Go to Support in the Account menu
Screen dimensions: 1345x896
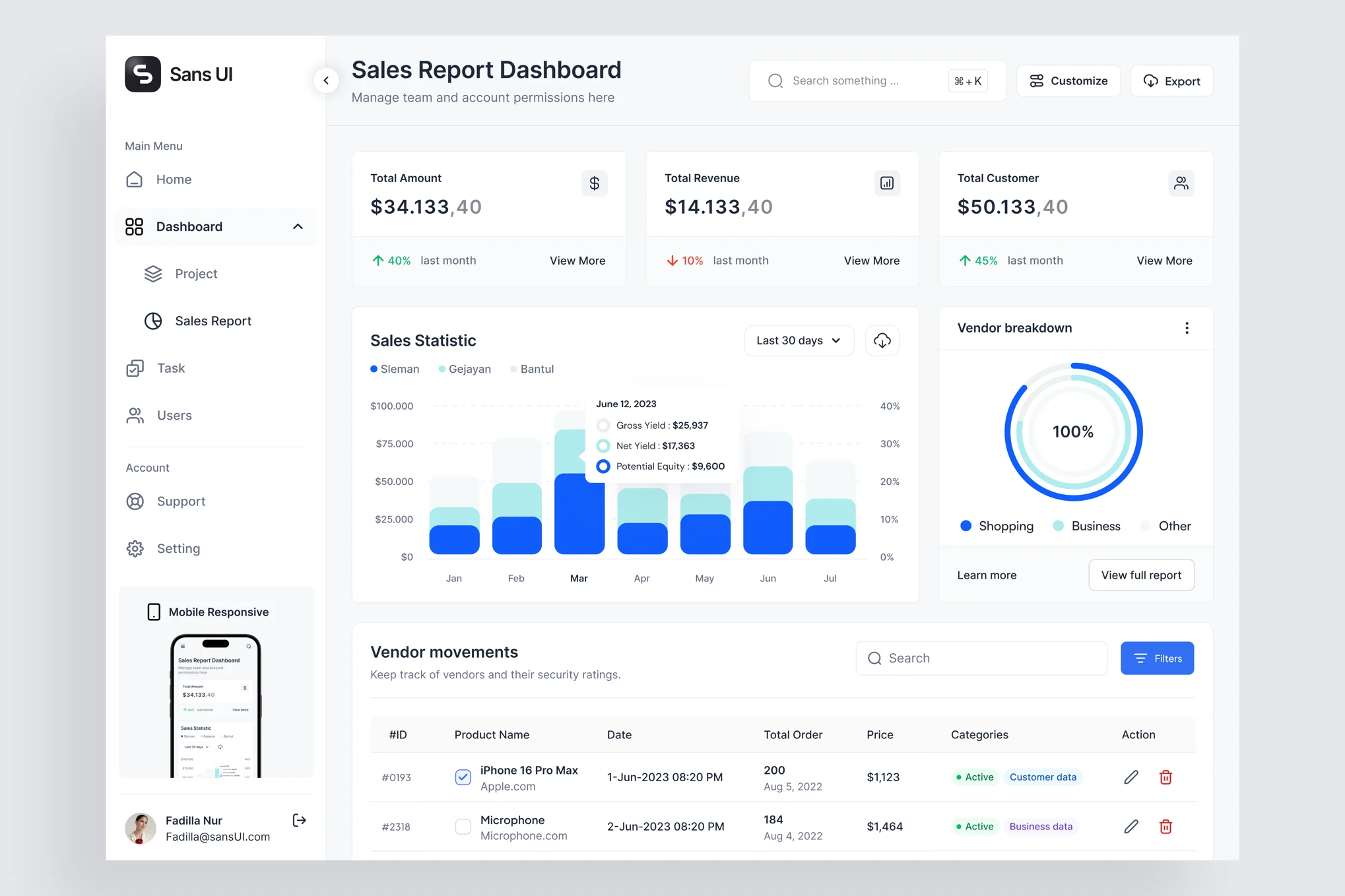click(x=181, y=501)
